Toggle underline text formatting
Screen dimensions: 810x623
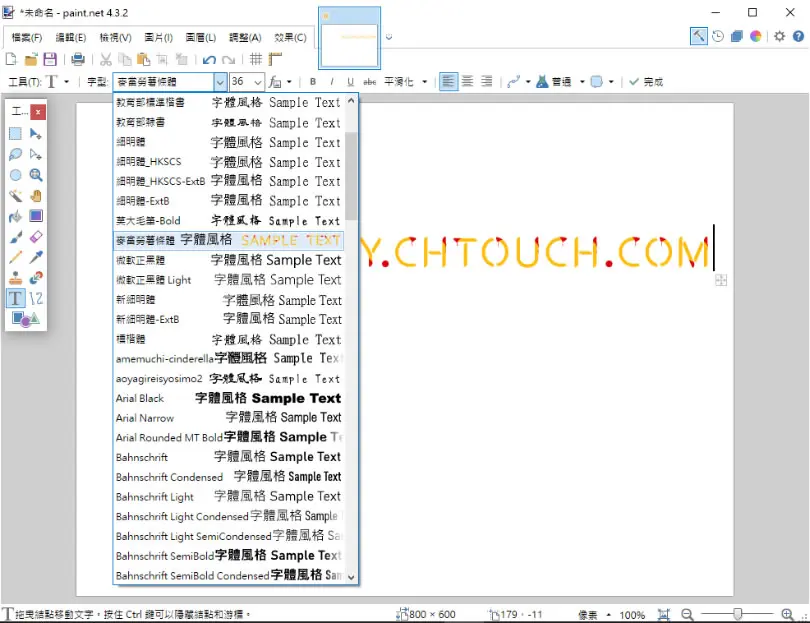point(350,82)
